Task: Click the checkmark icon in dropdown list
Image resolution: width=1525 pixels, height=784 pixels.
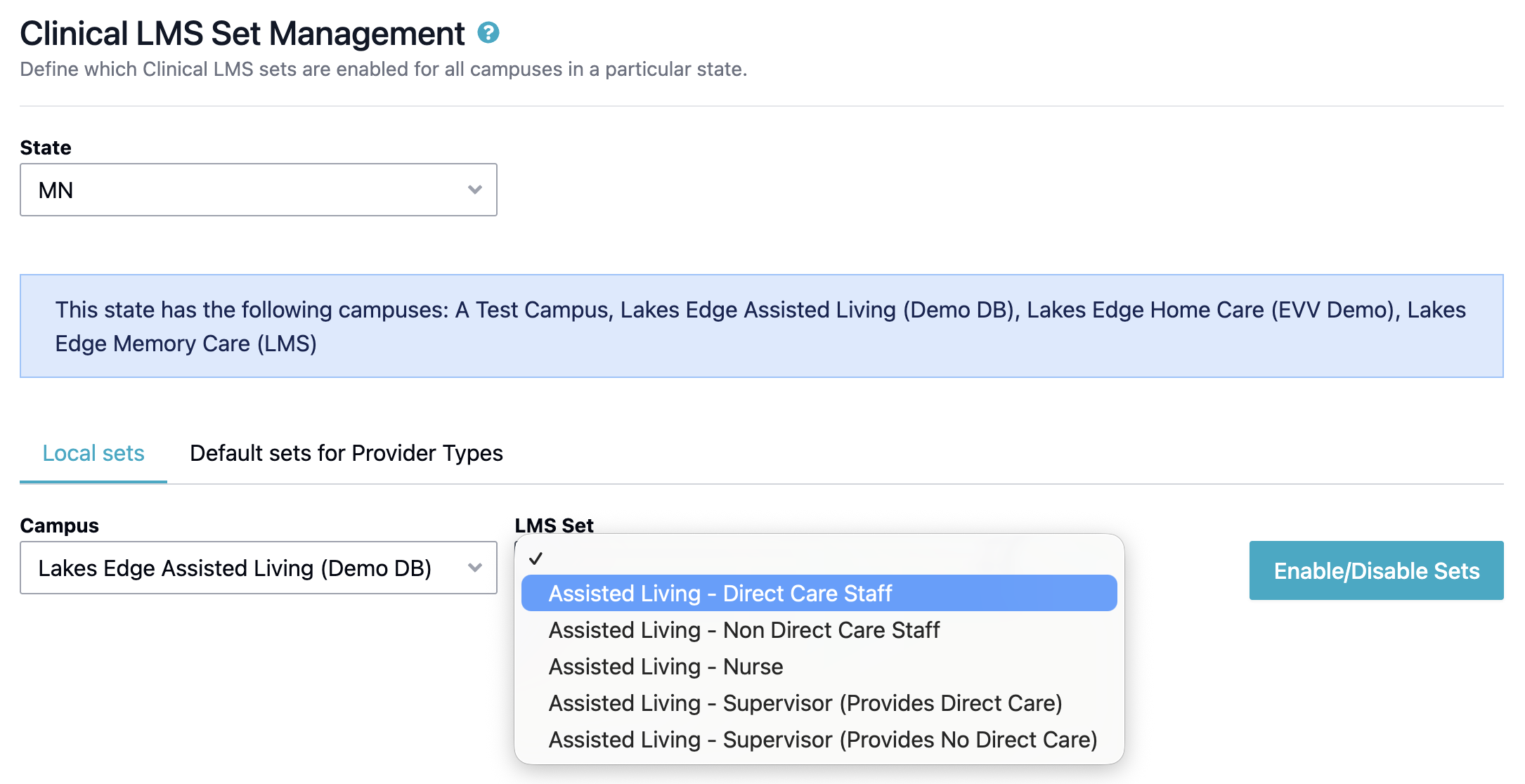Action: coord(536,558)
